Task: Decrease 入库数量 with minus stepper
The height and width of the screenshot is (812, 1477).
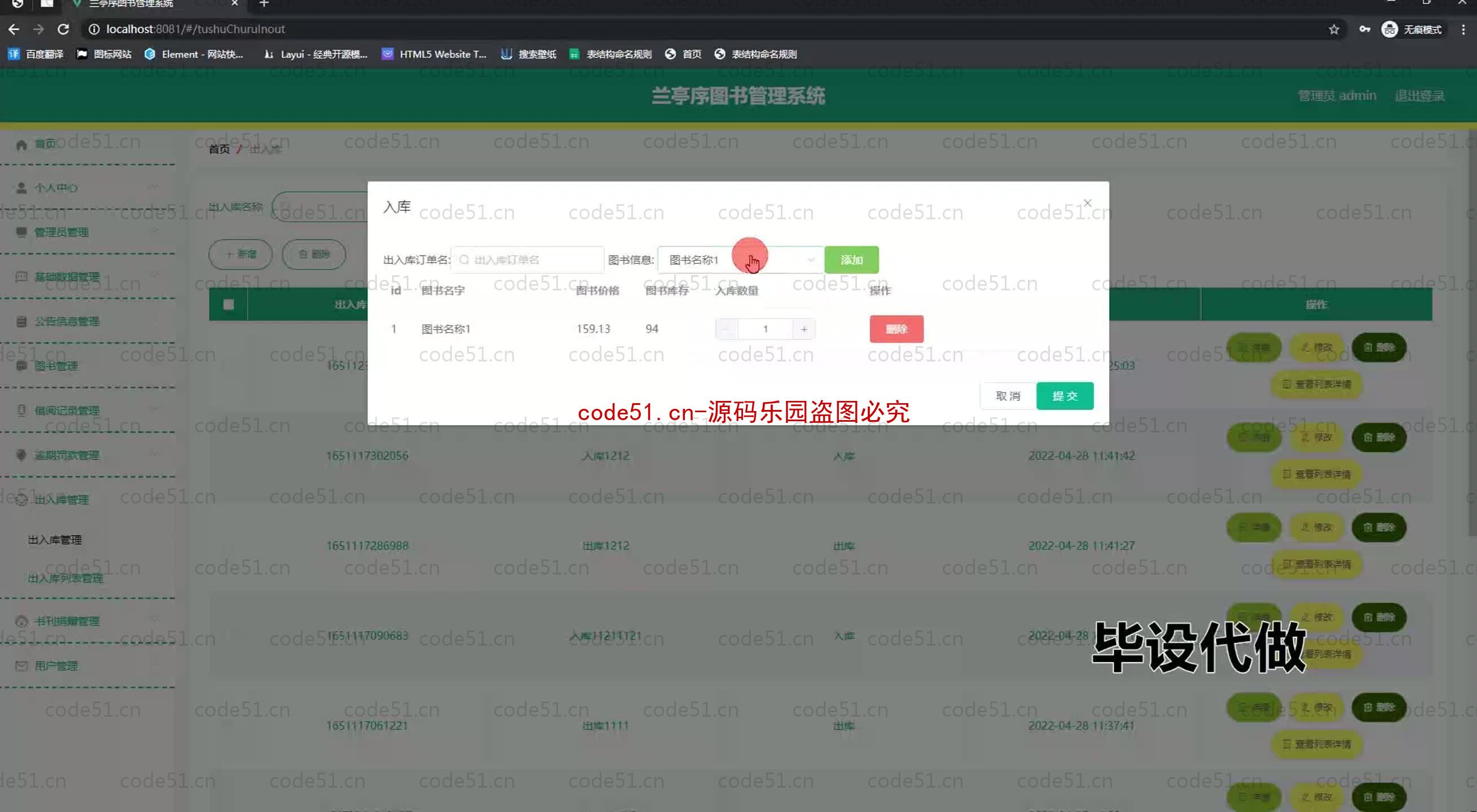Action: [x=727, y=329]
